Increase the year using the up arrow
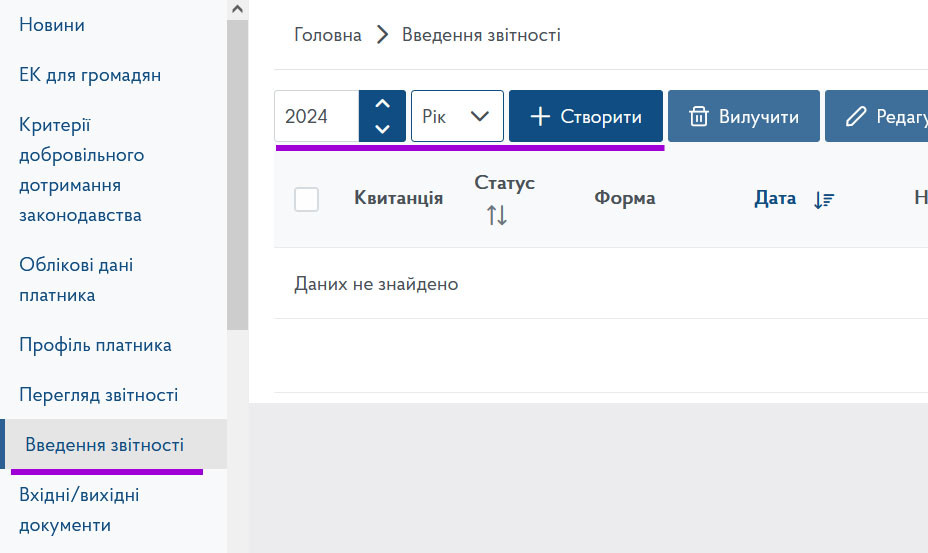The height and width of the screenshot is (553, 928). tap(382, 104)
